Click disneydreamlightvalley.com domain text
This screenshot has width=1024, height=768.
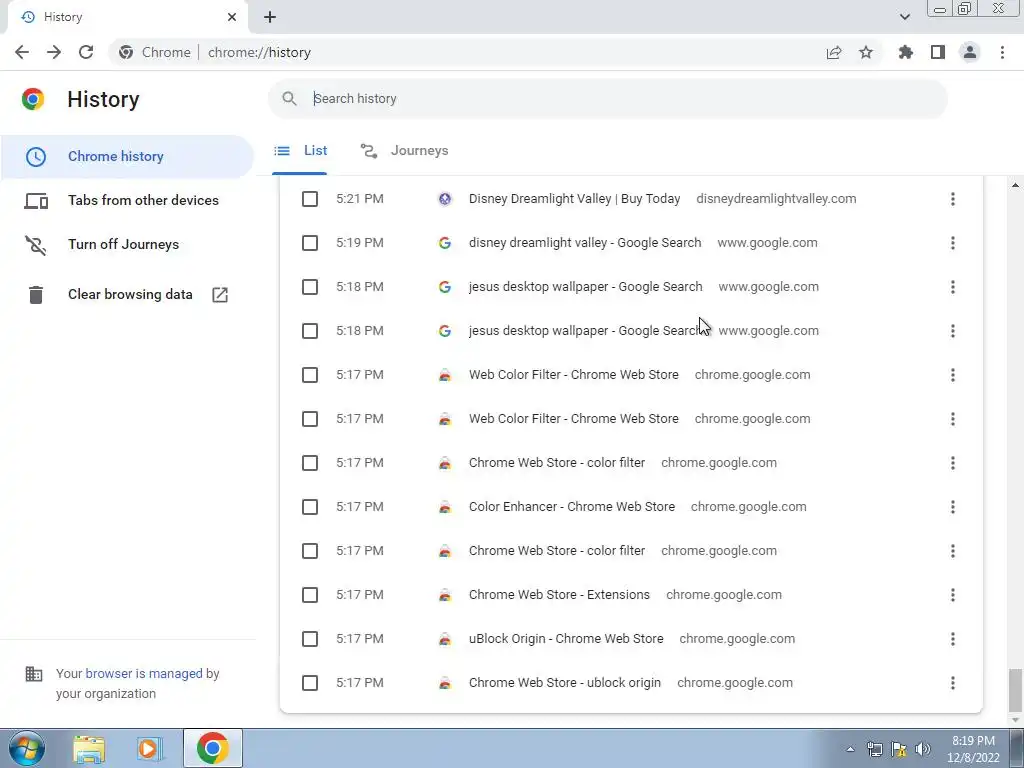[x=776, y=199]
